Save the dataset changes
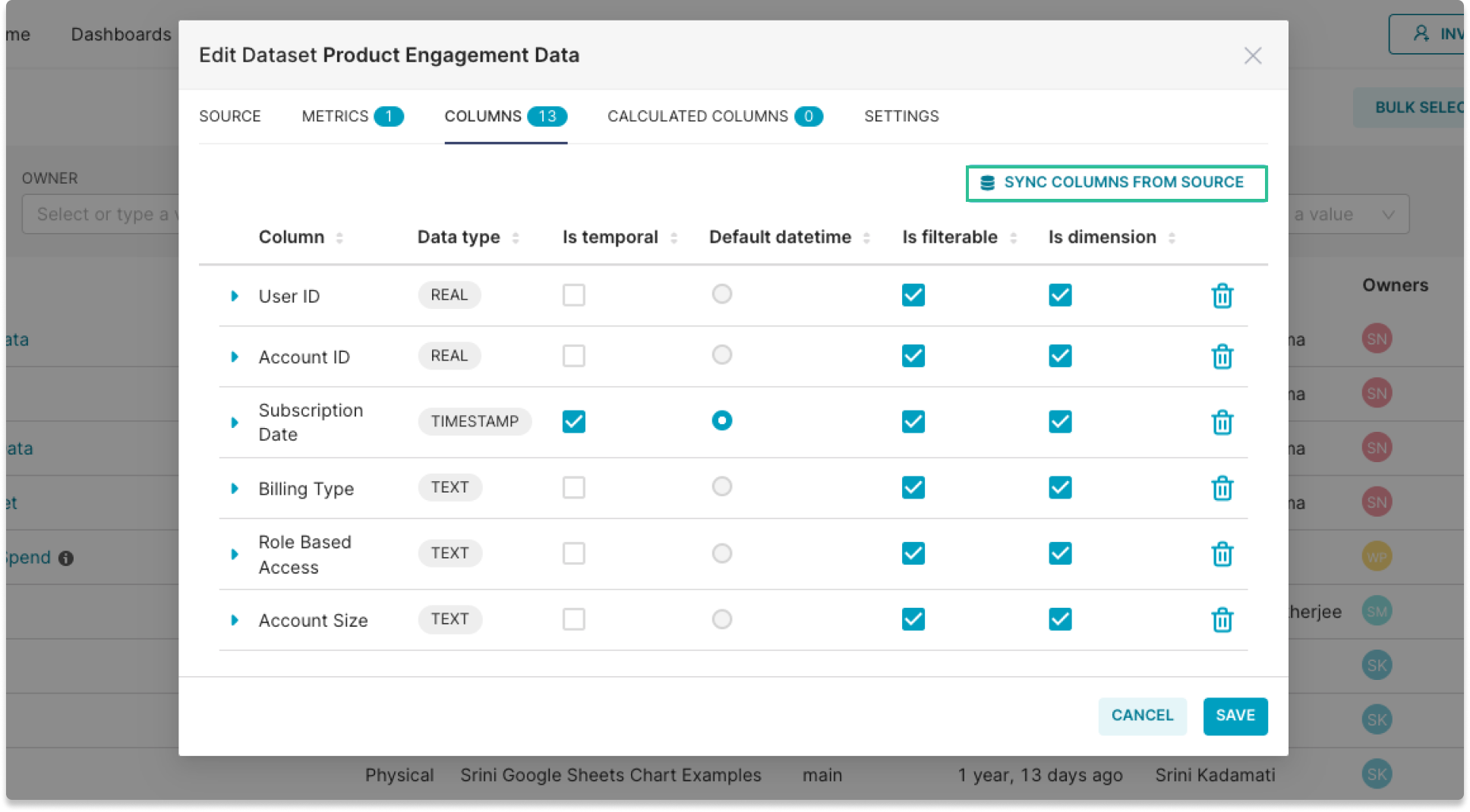This screenshot has height=812, width=1470. [1235, 716]
